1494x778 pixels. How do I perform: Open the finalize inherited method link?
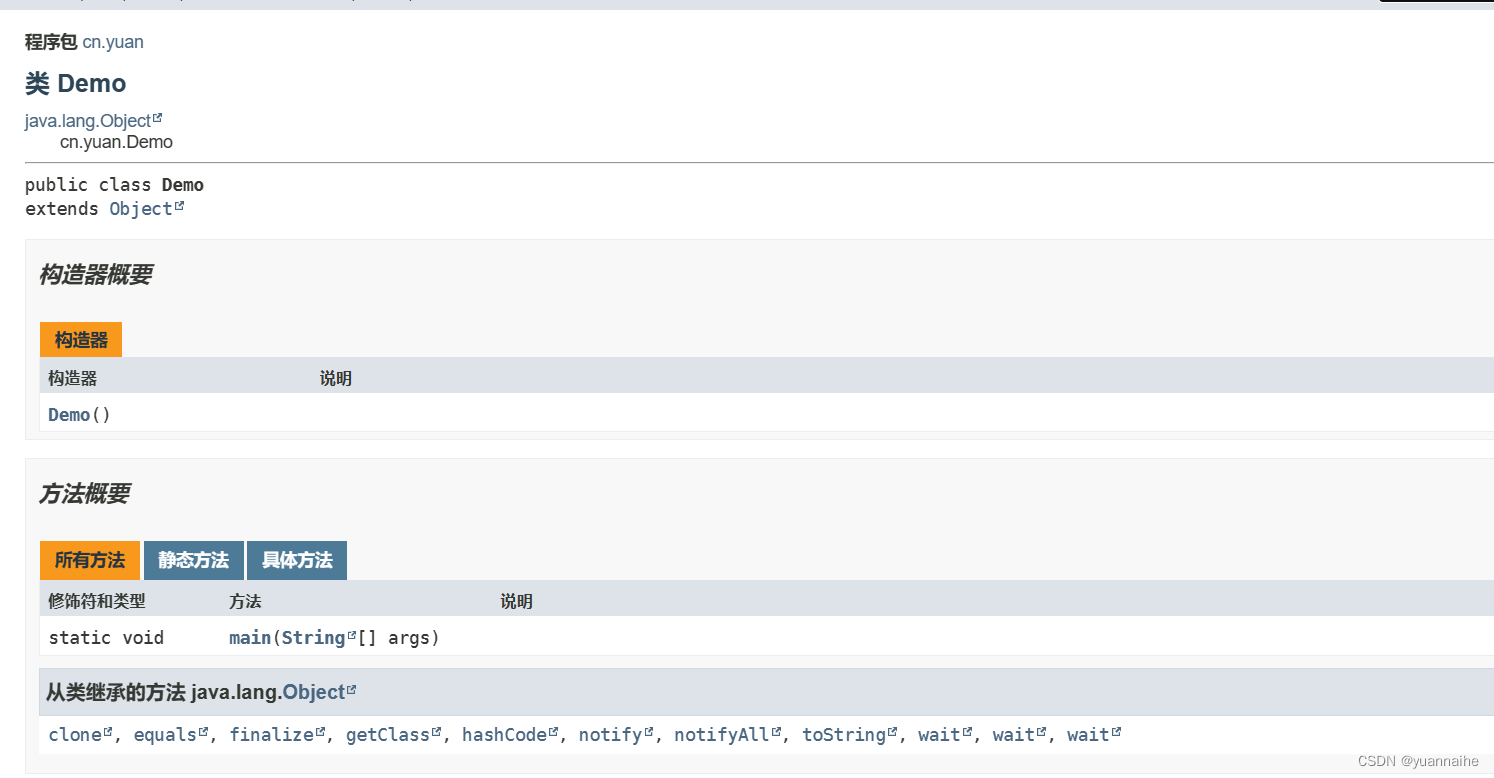tap(269, 734)
